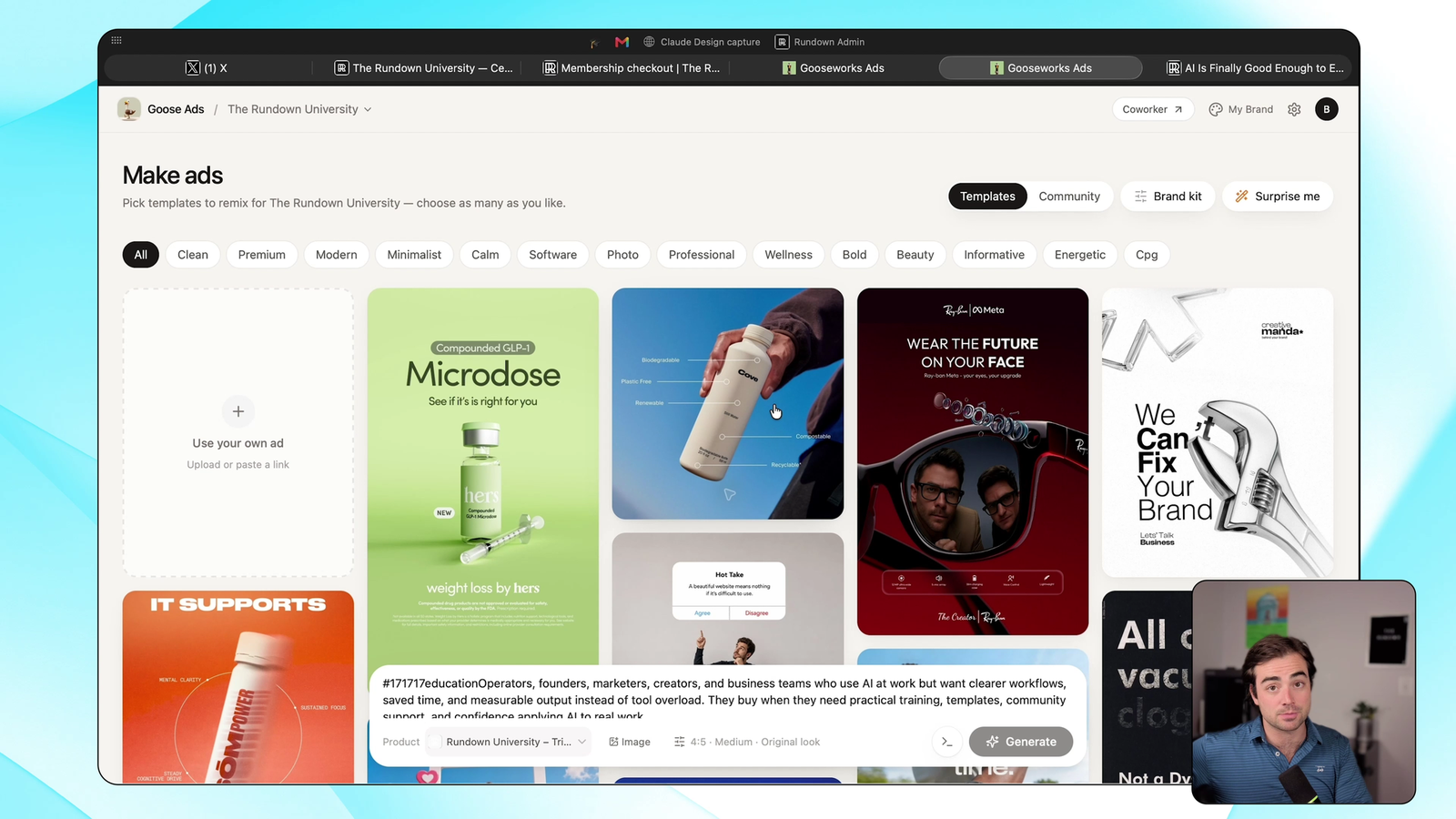Open the Gmail bookmark icon
Image resolution: width=1456 pixels, height=819 pixels.
click(x=622, y=42)
